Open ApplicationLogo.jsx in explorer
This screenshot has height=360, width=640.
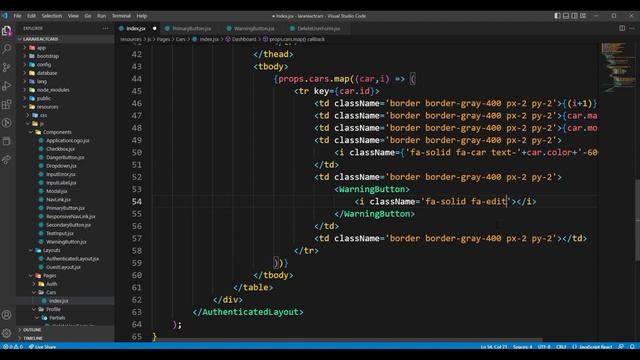point(67,140)
